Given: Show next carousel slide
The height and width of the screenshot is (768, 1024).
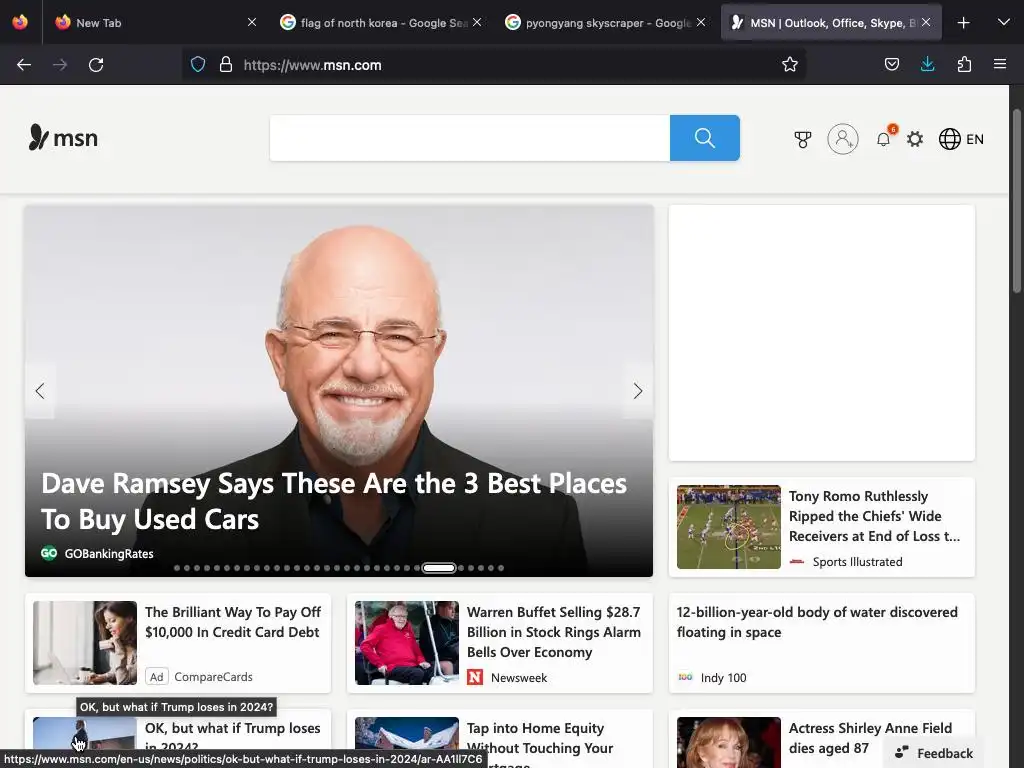Looking at the screenshot, I should coord(638,391).
